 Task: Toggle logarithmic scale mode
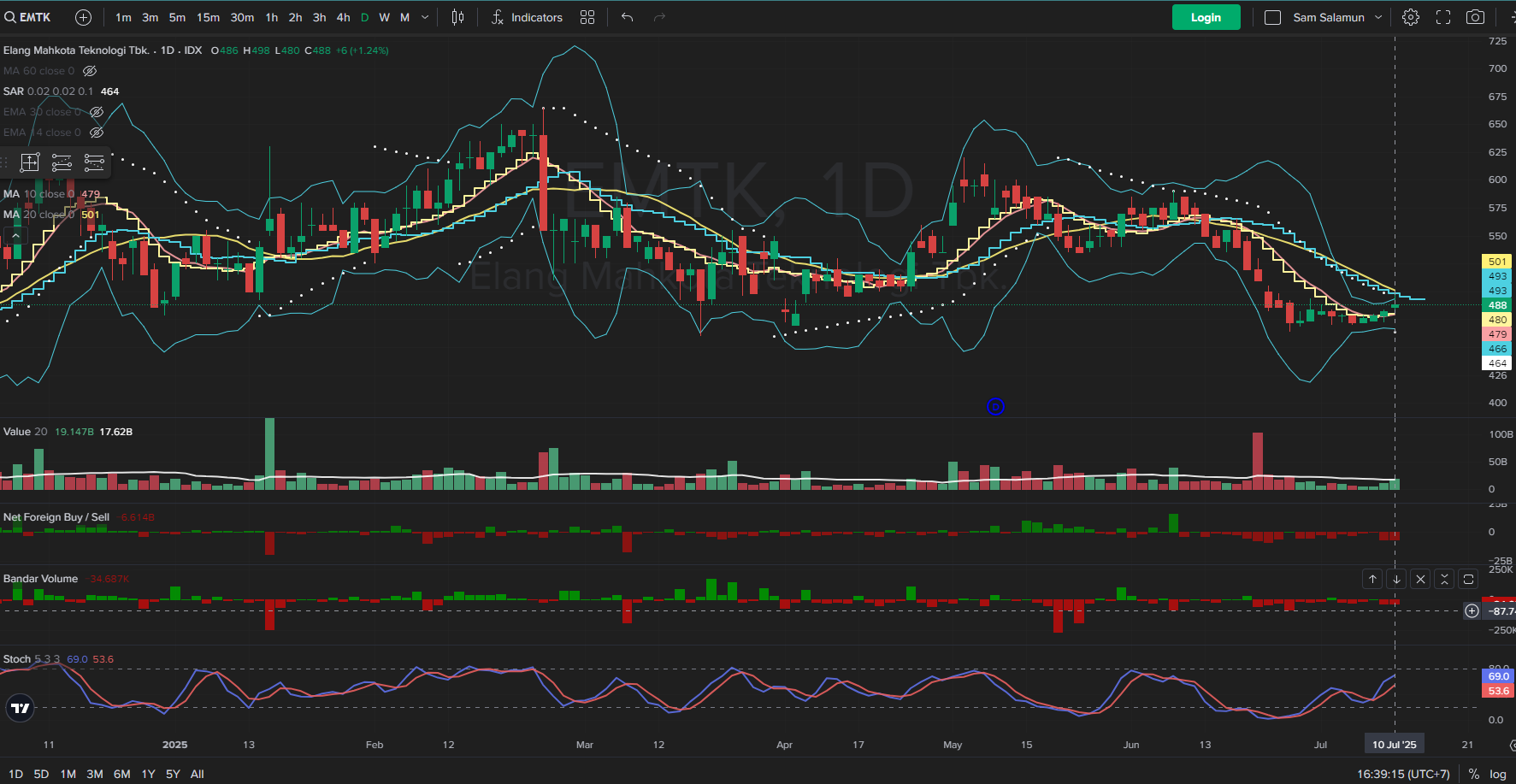[1498, 774]
